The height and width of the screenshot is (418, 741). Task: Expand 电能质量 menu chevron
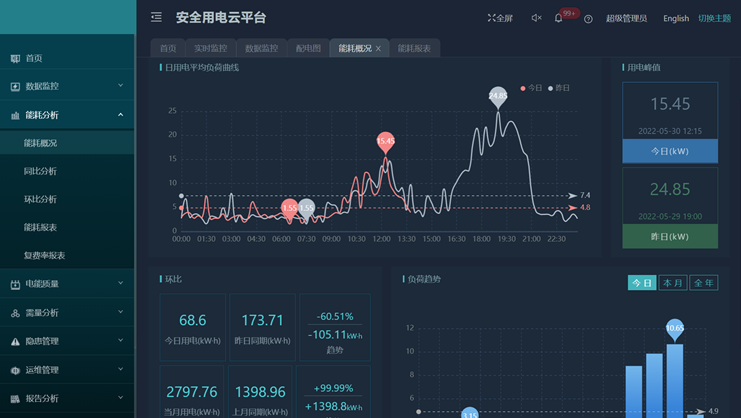pyautogui.click(x=121, y=283)
